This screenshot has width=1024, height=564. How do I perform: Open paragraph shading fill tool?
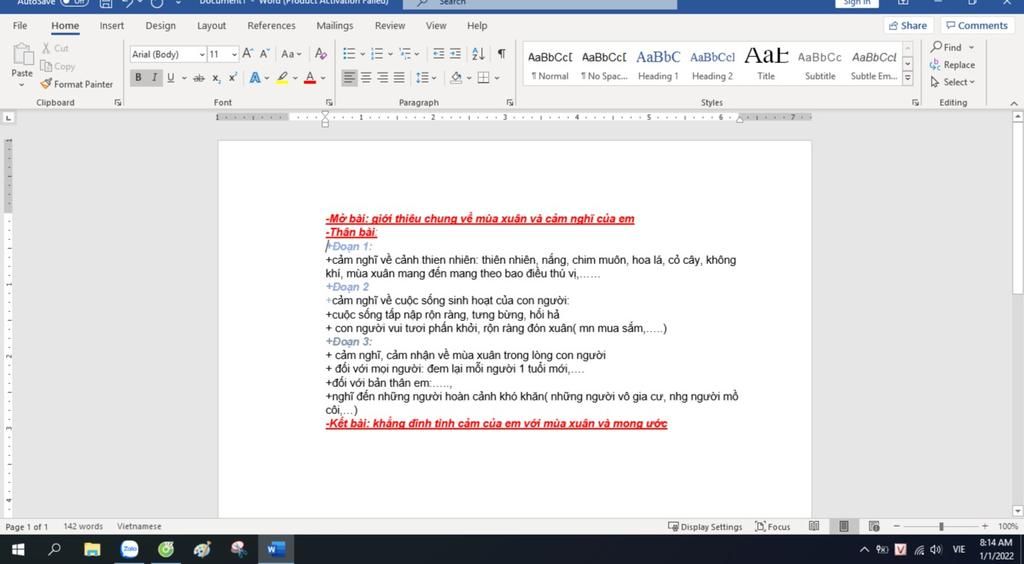tap(456, 78)
